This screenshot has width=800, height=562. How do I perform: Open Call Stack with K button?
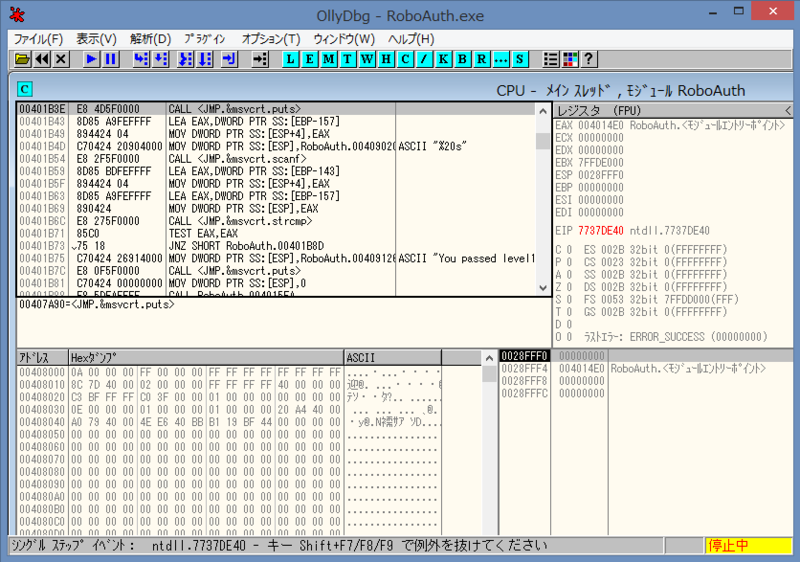click(443, 59)
